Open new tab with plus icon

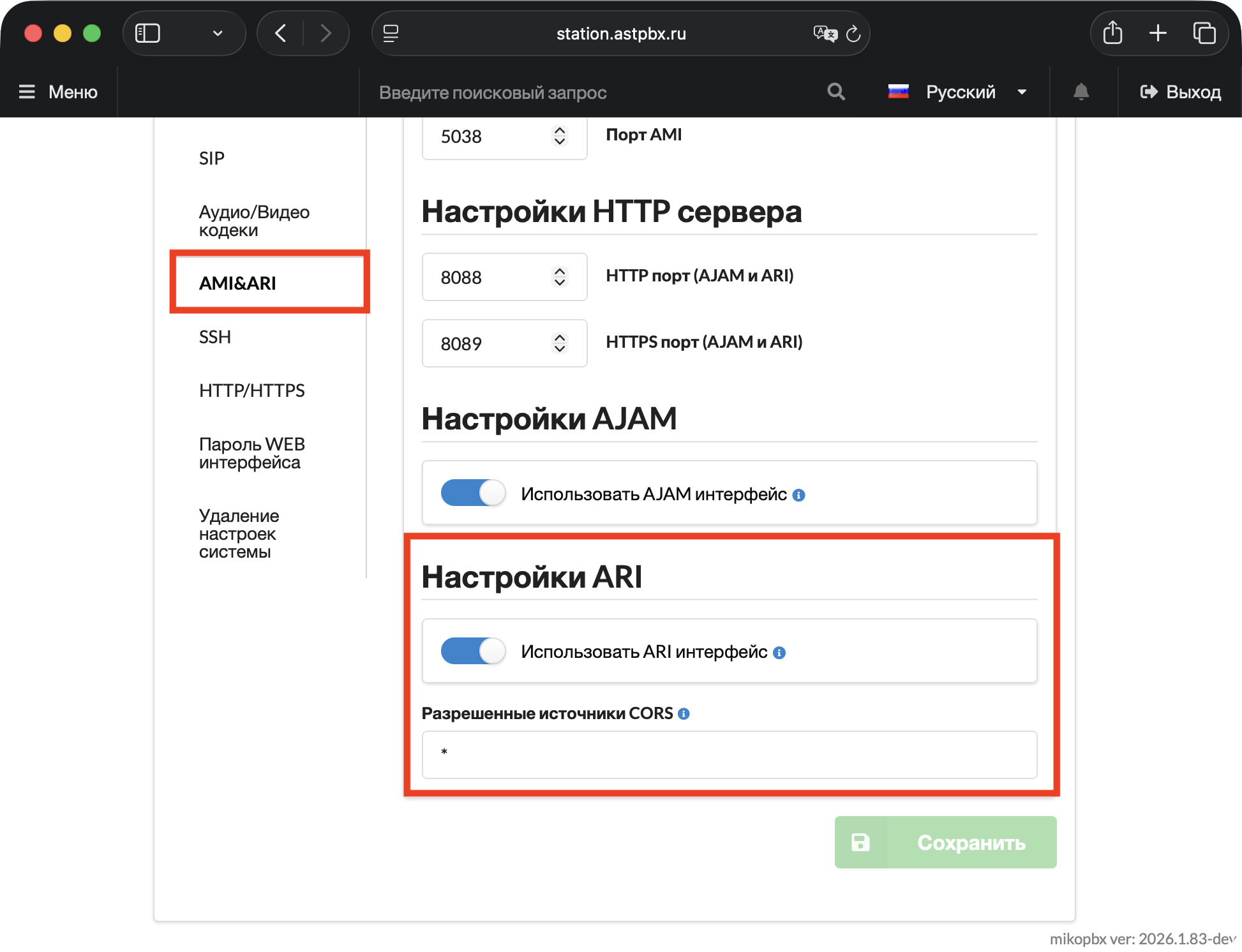tap(1158, 33)
